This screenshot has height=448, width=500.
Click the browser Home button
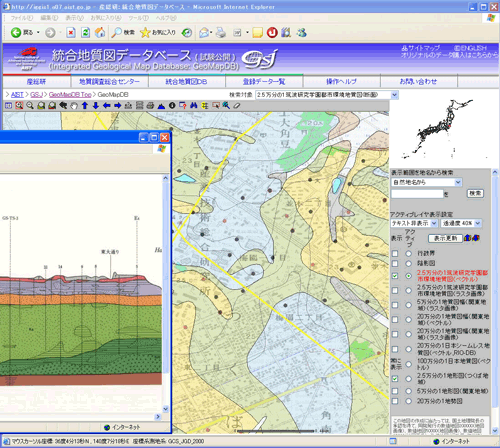pyautogui.click(x=100, y=33)
